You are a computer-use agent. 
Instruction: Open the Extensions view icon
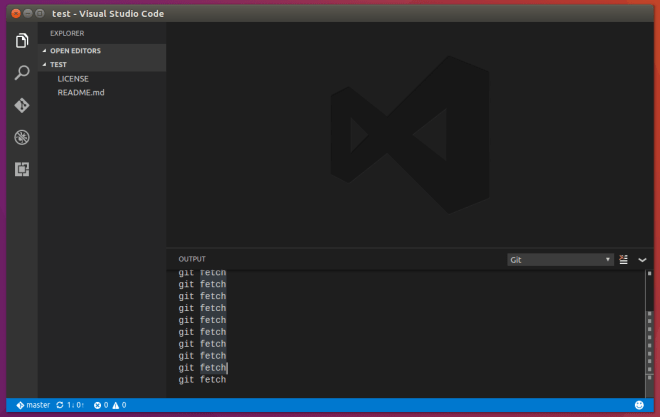[22, 169]
